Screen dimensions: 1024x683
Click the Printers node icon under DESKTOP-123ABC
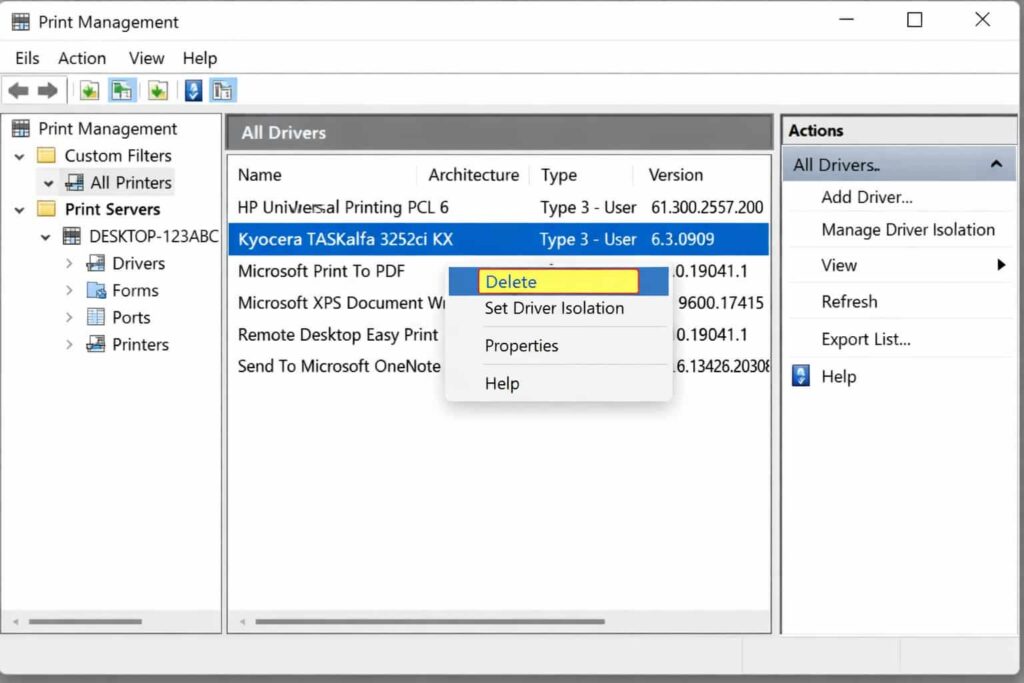pos(96,345)
